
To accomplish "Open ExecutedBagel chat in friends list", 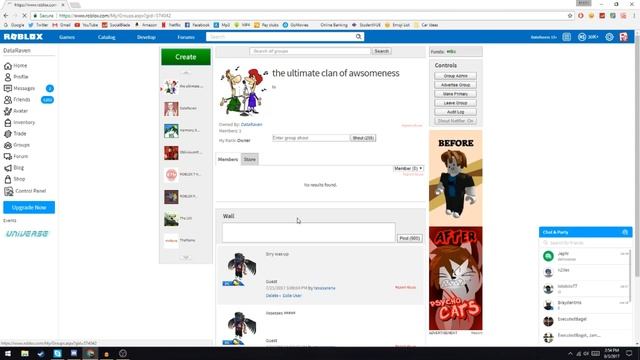I will click(585, 321).
